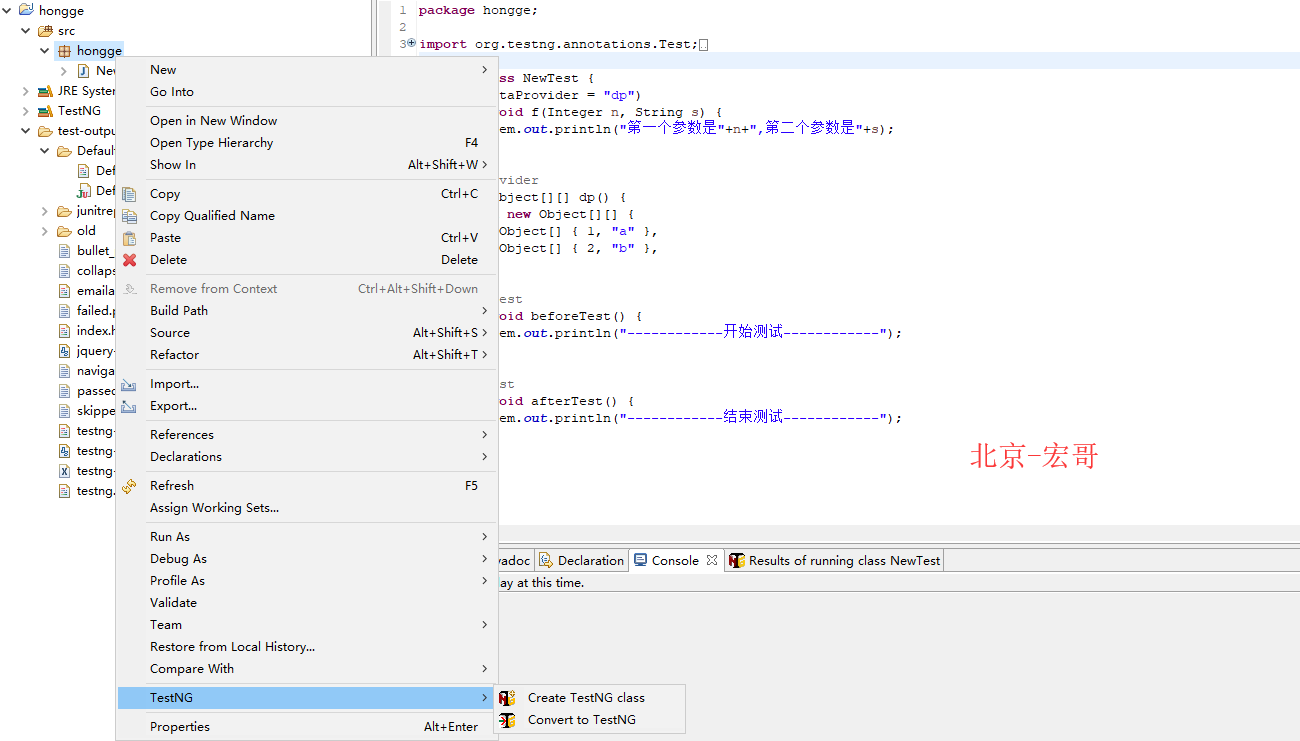1300x741 pixels.
Task: Open the Debug As submenu
Action: 306,559
